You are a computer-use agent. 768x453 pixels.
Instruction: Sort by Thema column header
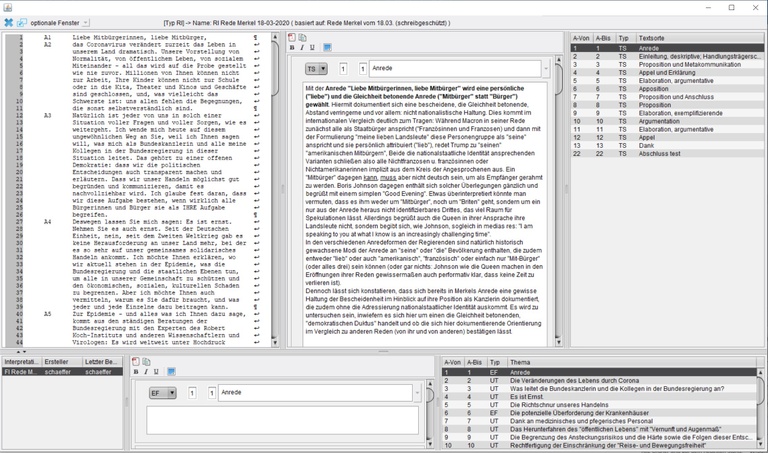632,362
